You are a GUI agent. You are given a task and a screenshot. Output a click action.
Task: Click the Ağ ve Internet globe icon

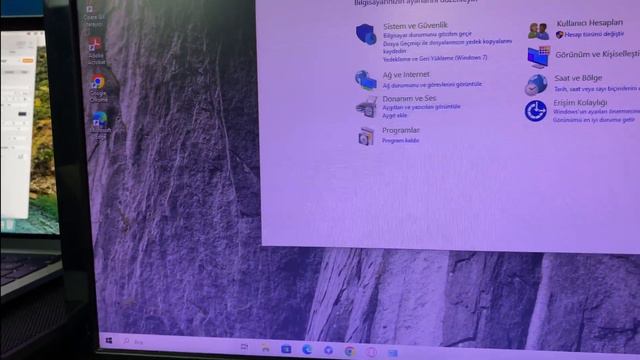(x=365, y=80)
